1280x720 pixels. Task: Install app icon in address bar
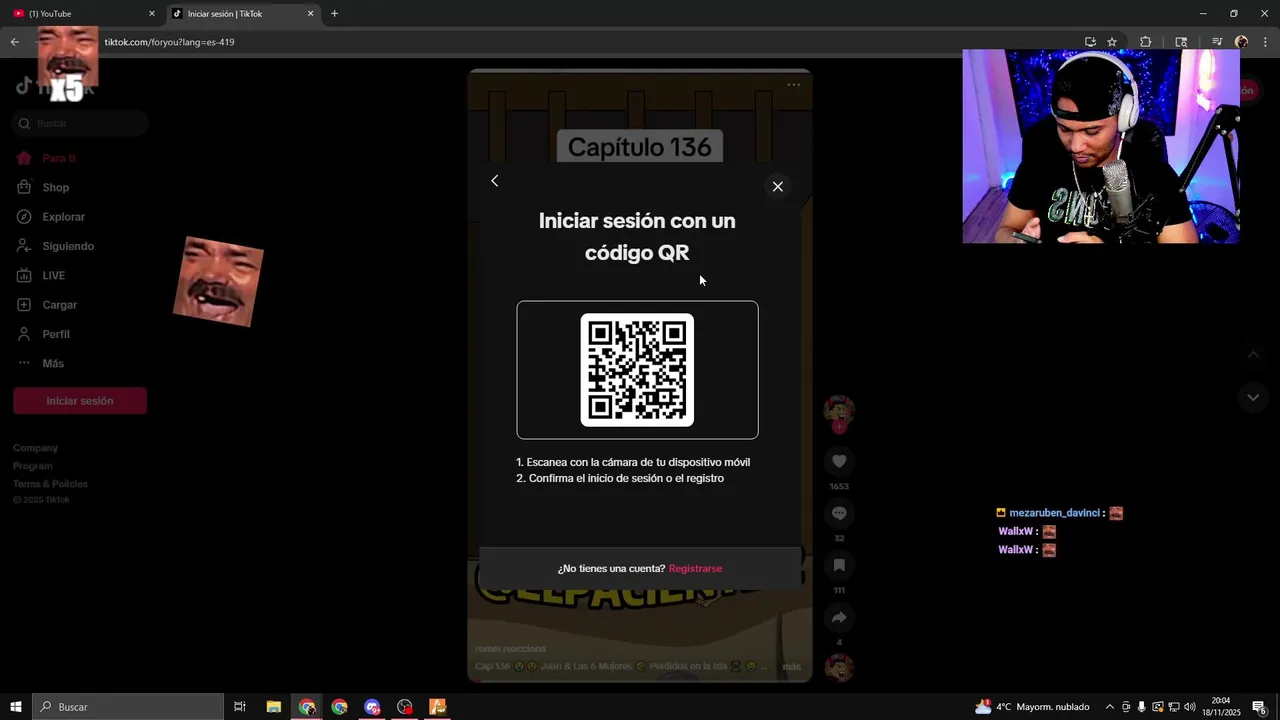pyautogui.click(x=1090, y=42)
